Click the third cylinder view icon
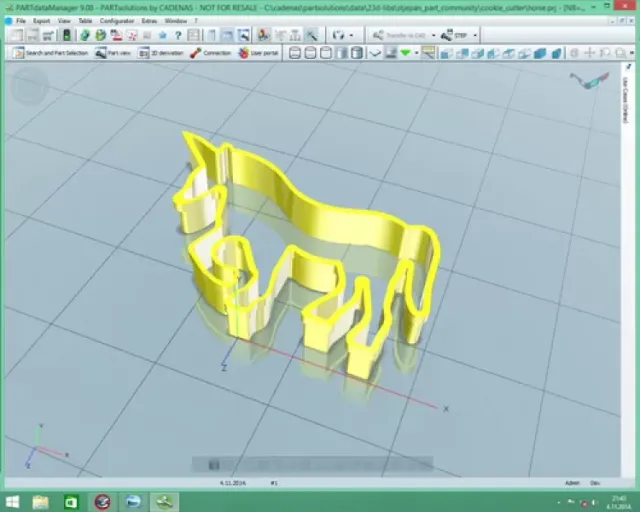The width and height of the screenshot is (640, 512). tap(326, 53)
